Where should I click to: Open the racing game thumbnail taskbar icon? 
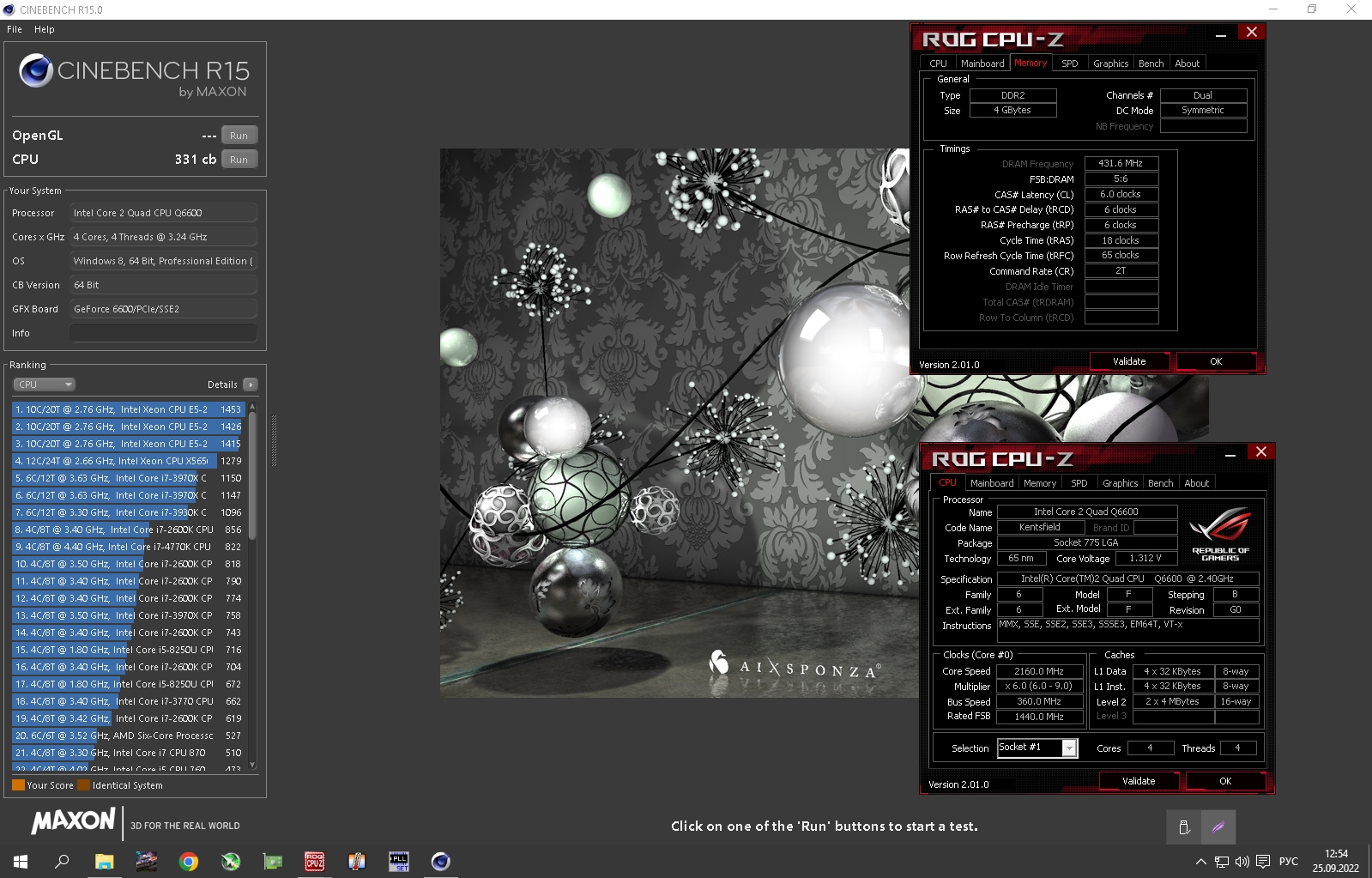tap(146, 862)
